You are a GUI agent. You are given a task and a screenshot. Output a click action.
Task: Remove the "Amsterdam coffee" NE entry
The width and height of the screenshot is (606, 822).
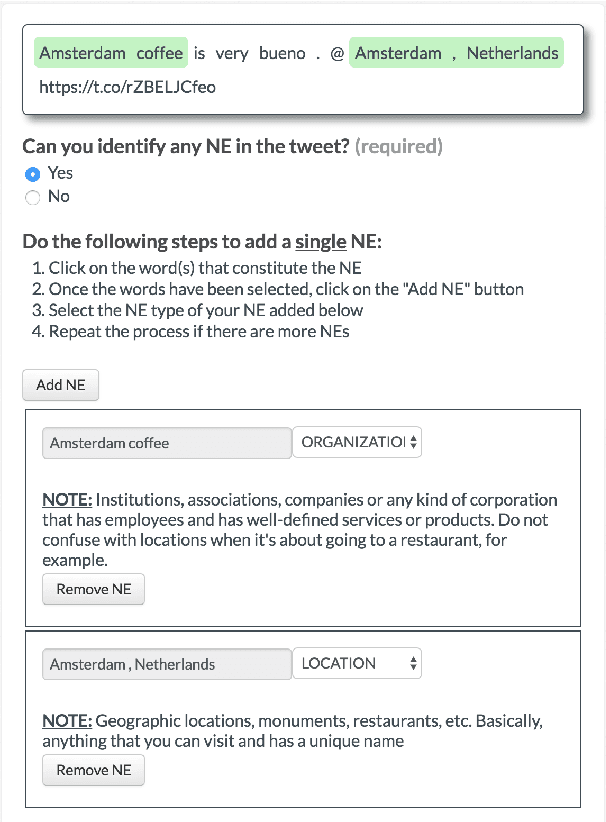[94, 589]
